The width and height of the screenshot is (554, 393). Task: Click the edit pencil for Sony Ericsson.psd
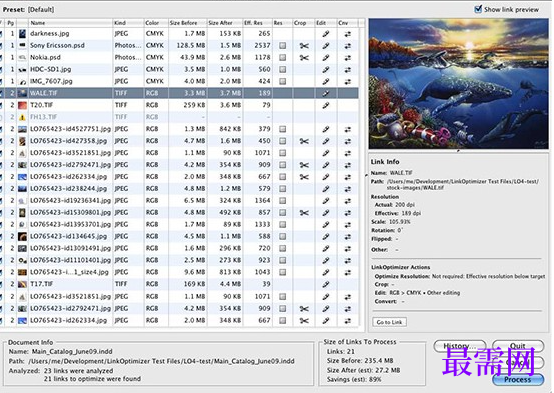point(326,46)
